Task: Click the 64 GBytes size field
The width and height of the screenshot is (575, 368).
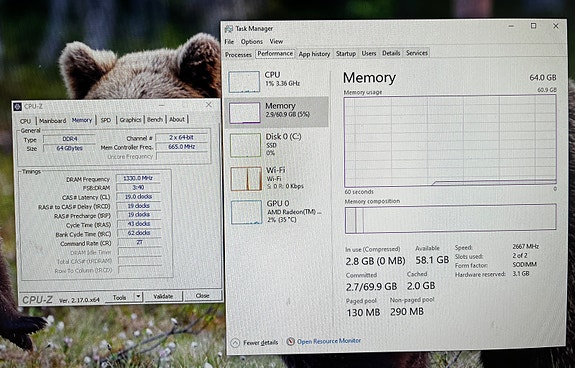Action: click(x=69, y=148)
